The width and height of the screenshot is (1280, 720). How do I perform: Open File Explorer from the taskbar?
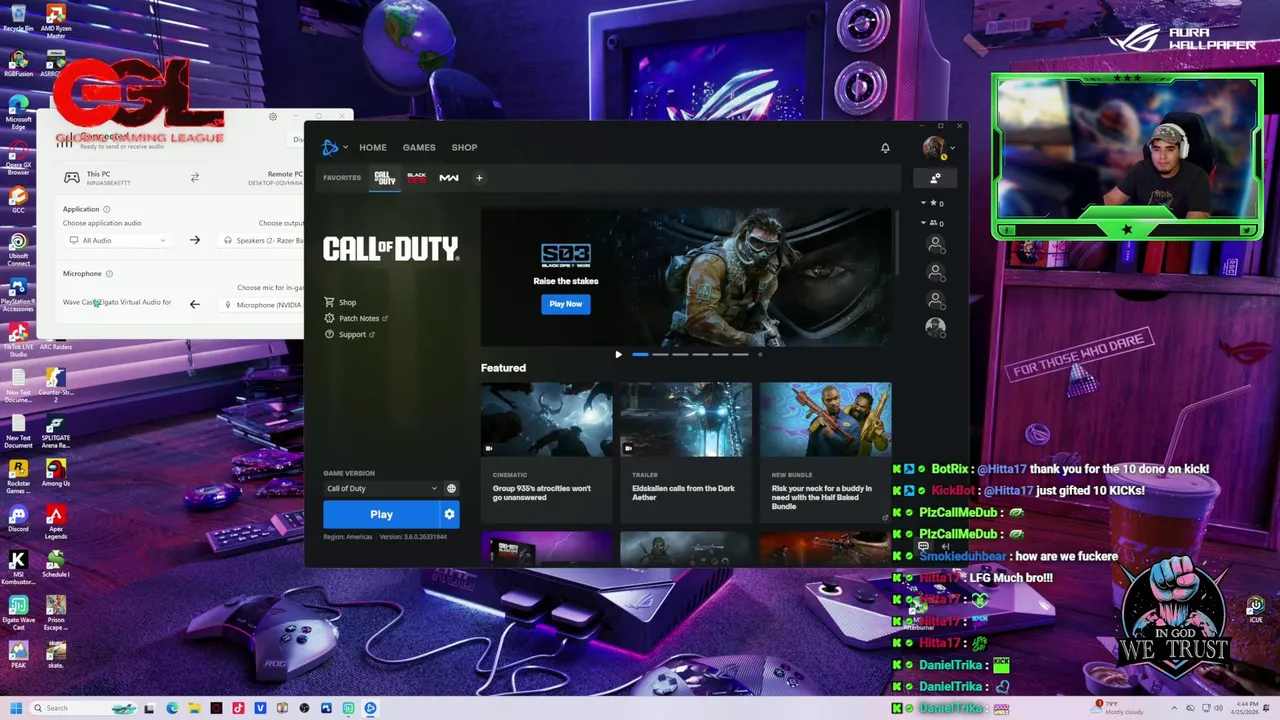pyautogui.click(x=194, y=708)
